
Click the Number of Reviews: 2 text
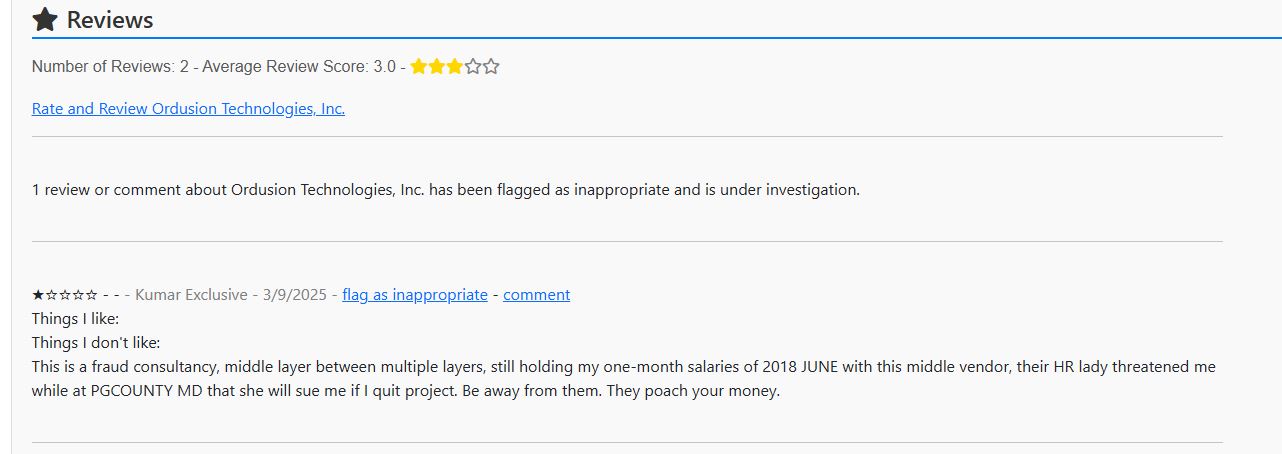pos(110,67)
